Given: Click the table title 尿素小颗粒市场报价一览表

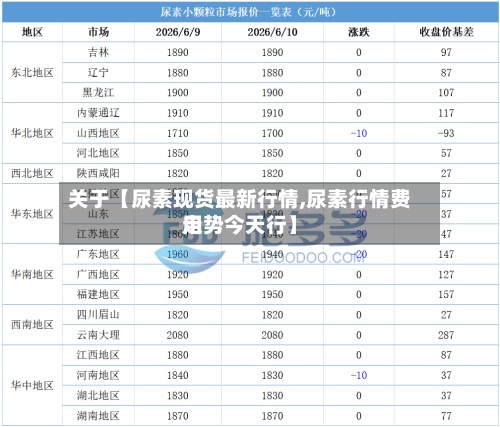Looking at the screenshot, I should [x=226, y=12].
